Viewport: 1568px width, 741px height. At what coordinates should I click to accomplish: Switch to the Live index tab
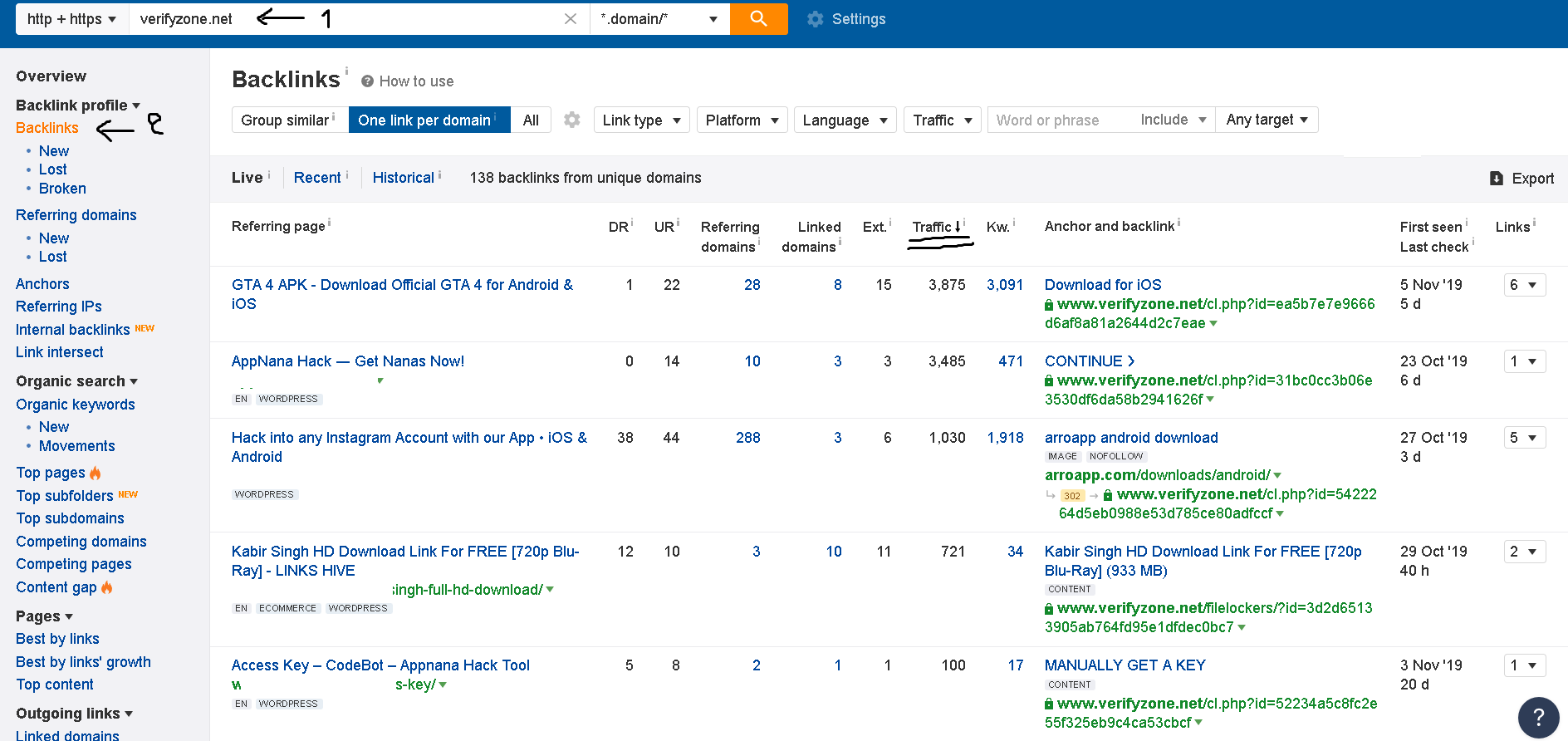pos(247,178)
